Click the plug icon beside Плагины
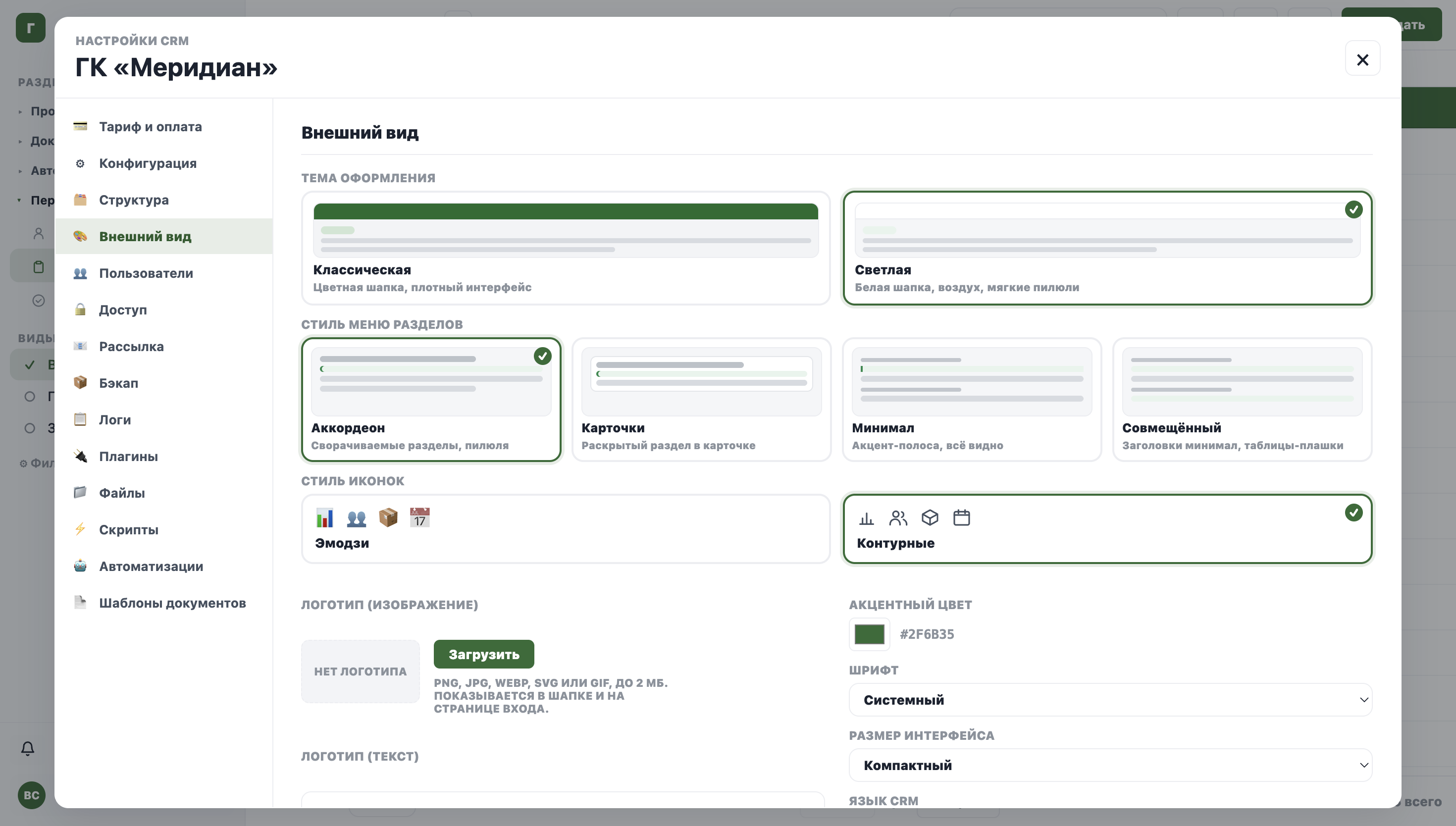 [x=80, y=456]
